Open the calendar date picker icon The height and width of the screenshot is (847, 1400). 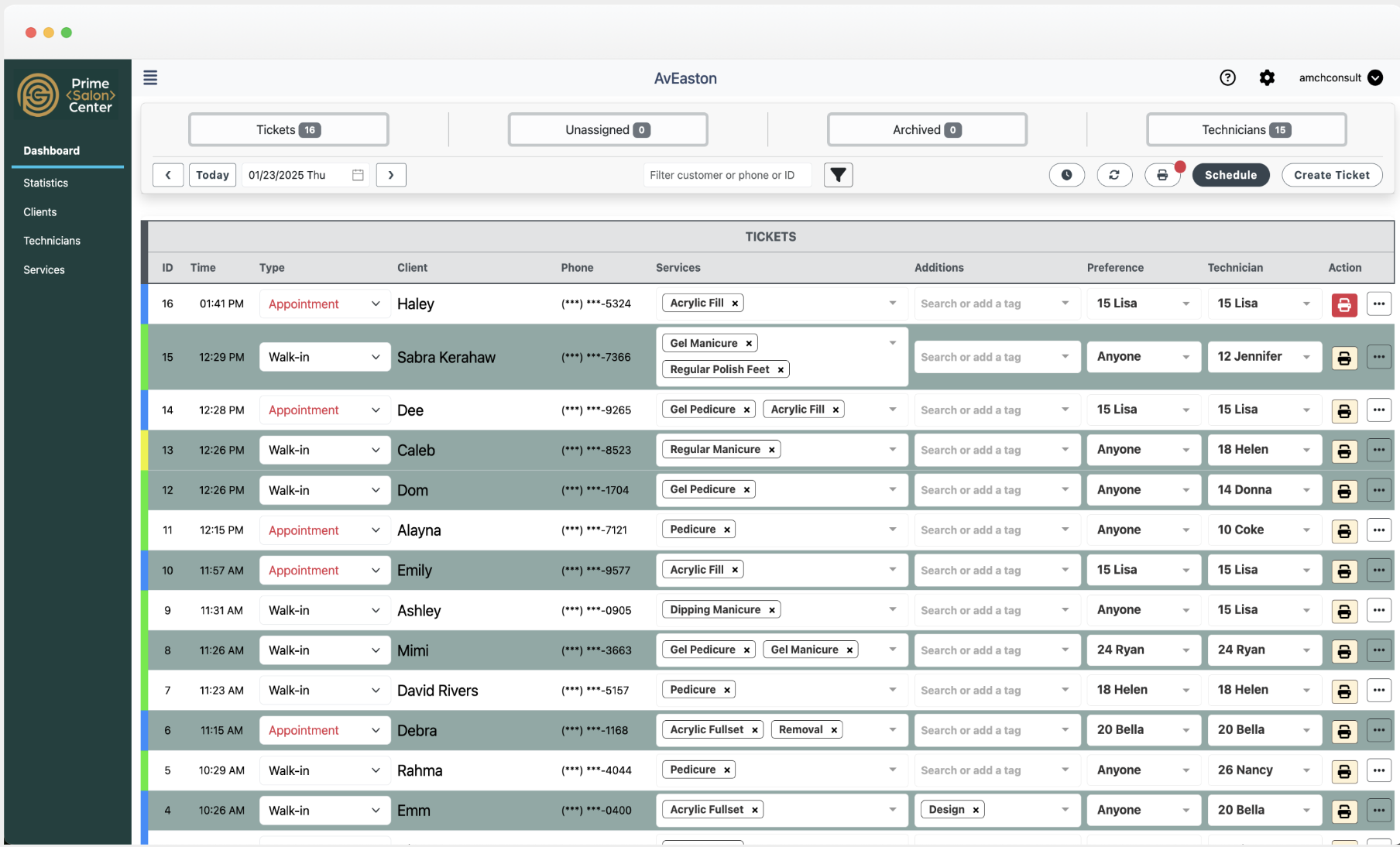358,175
